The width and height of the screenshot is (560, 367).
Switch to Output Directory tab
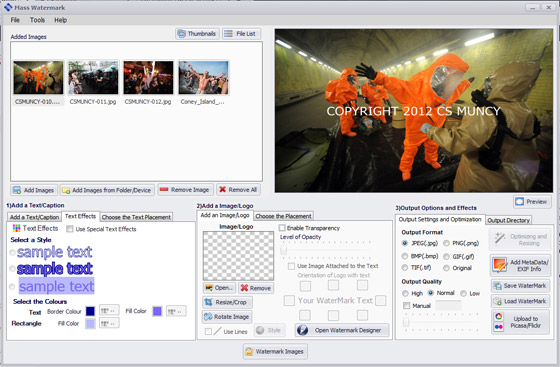pos(508,220)
